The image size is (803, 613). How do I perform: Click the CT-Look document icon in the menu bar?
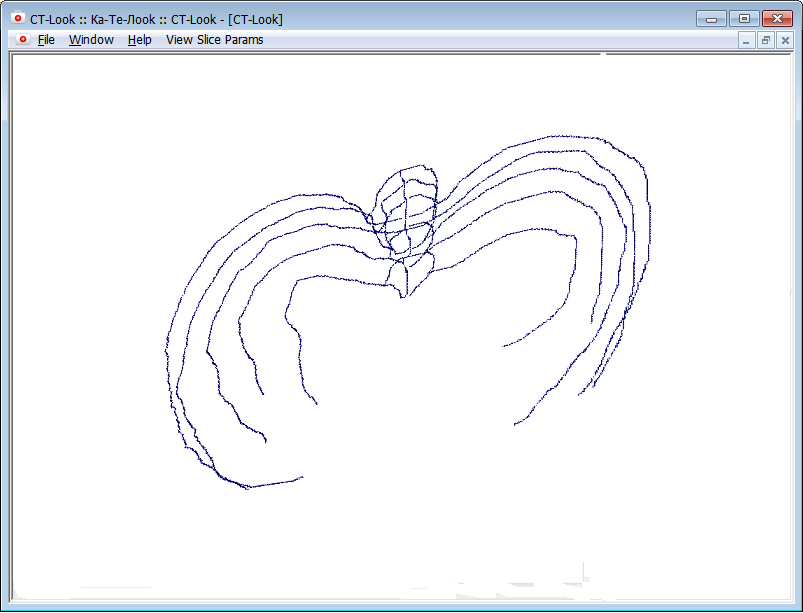[23, 39]
